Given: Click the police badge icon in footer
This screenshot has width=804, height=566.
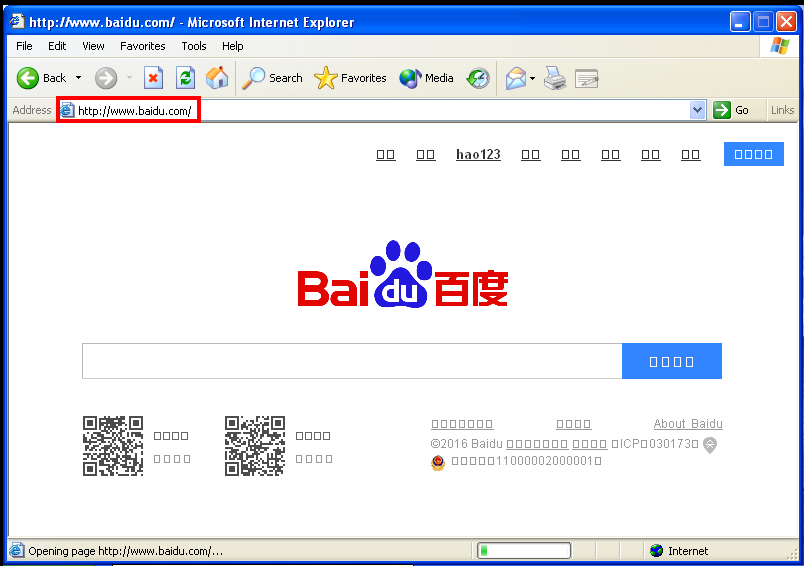Looking at the screenshot, I should 438,462.
